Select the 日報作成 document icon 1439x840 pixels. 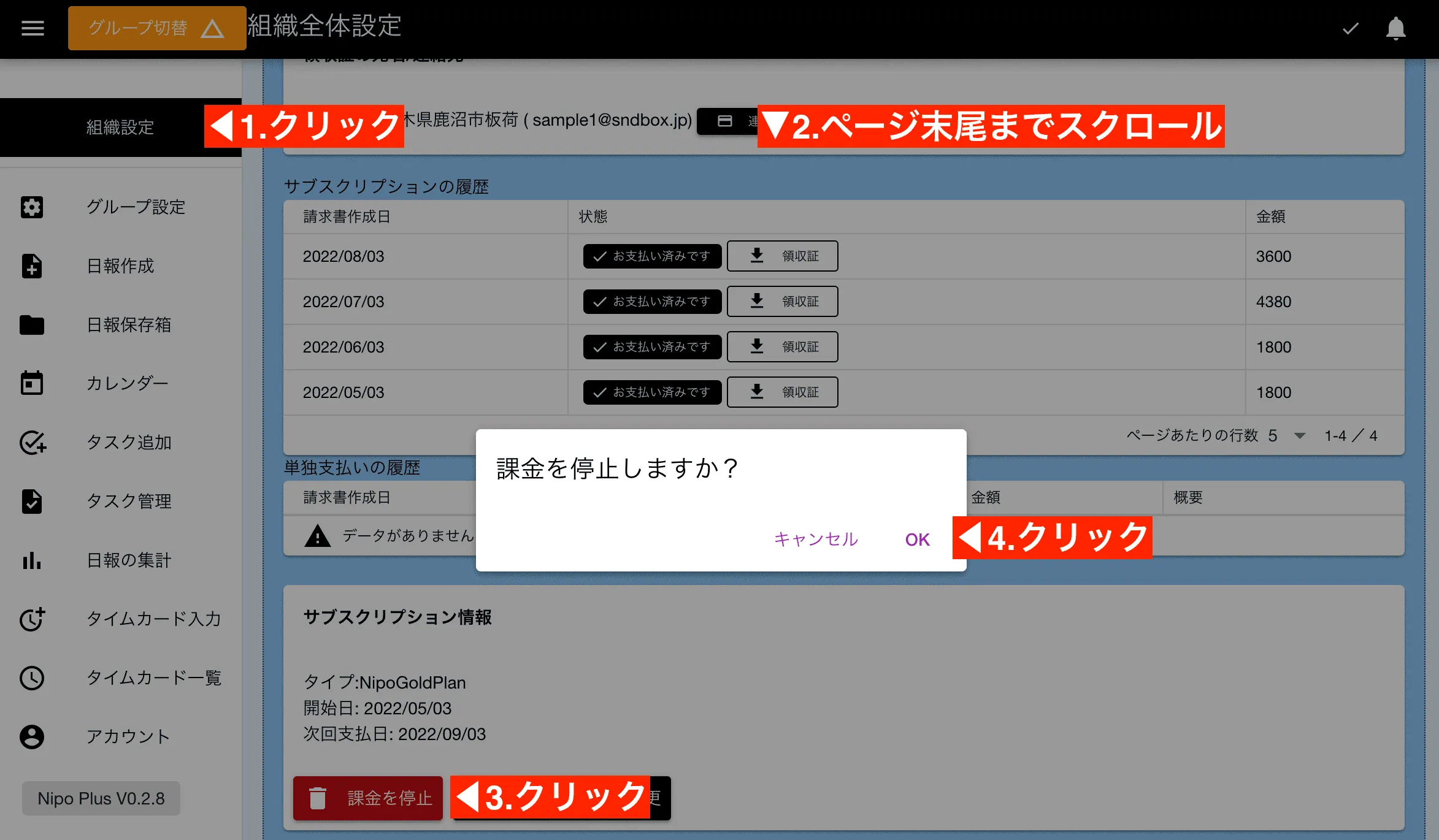[x=32, y=266]
